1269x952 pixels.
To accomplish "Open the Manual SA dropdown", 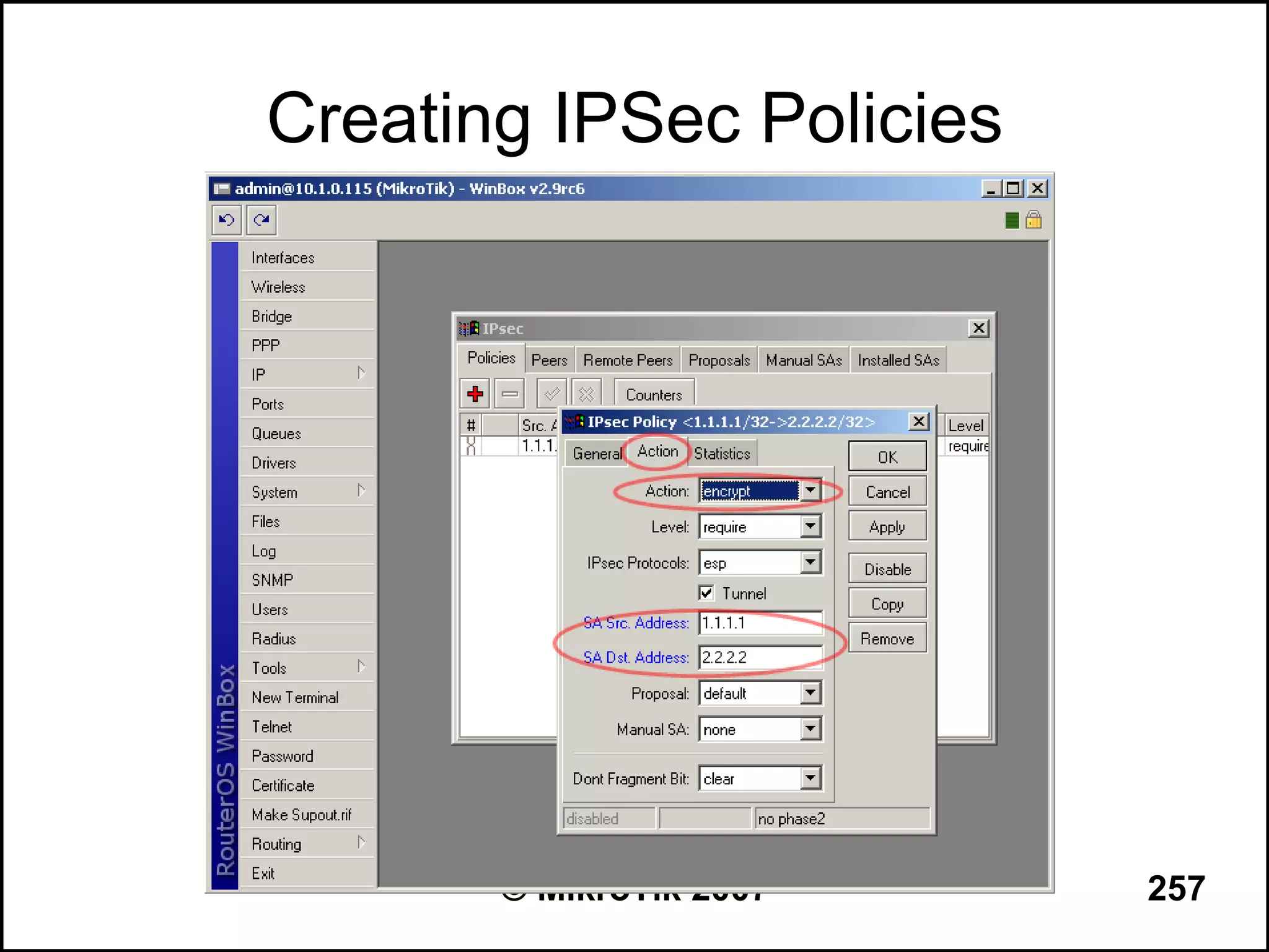I will [x=810, y=729].
